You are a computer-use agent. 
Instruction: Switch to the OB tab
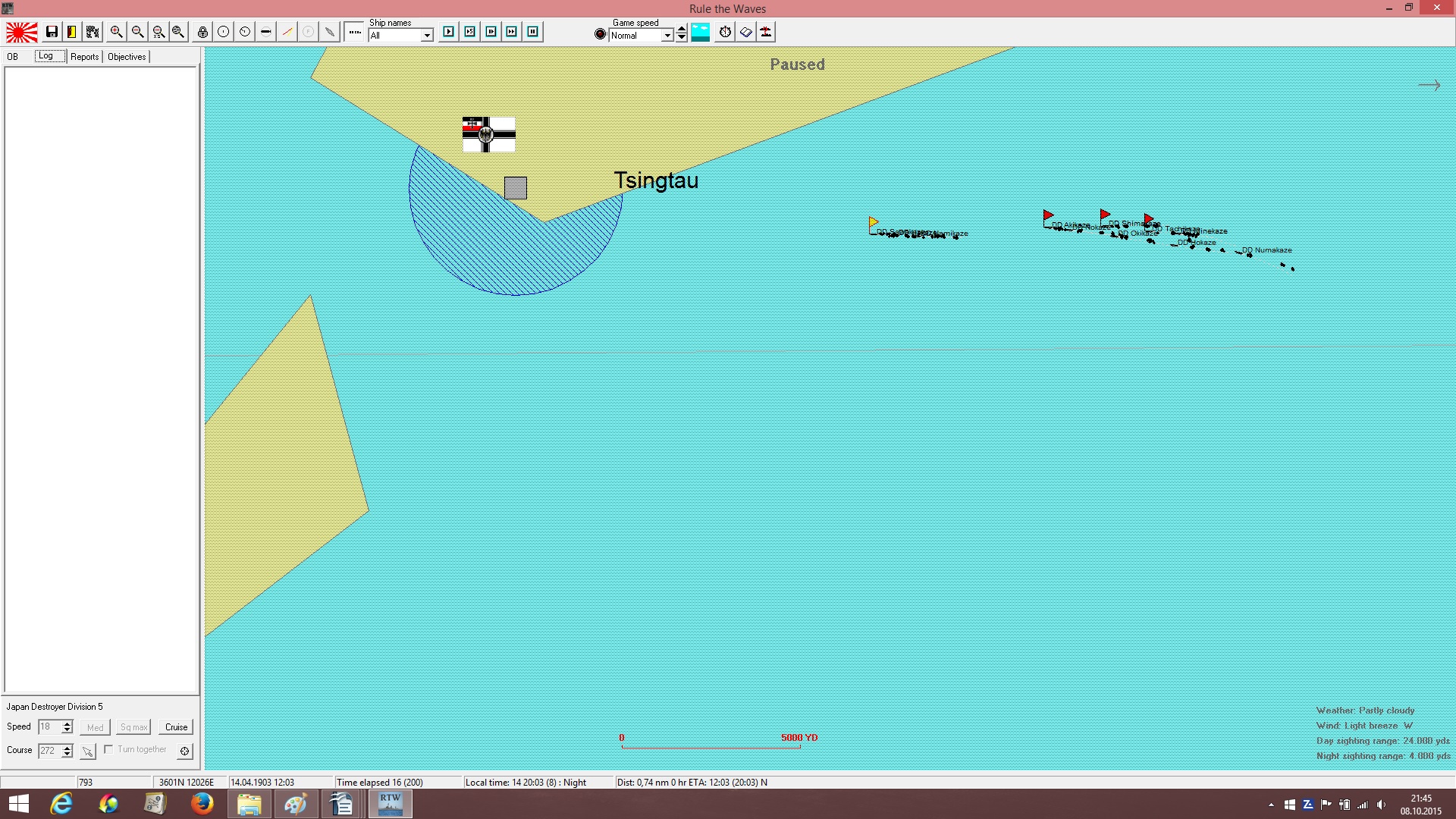pyautogui.click(x=13, y=57)
